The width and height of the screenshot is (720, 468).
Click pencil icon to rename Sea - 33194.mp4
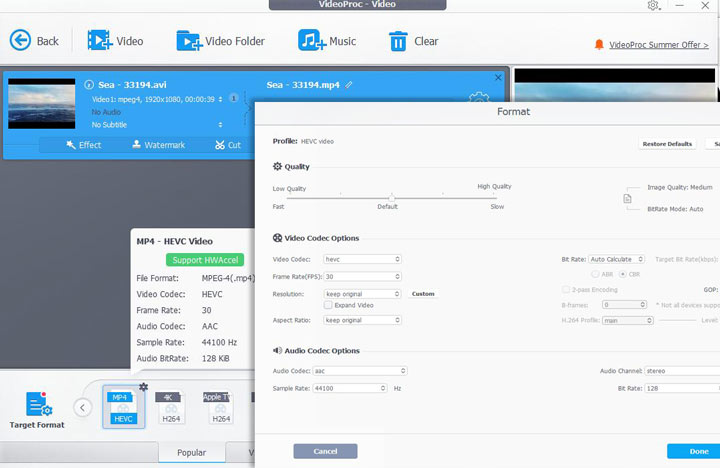(349, 85)
